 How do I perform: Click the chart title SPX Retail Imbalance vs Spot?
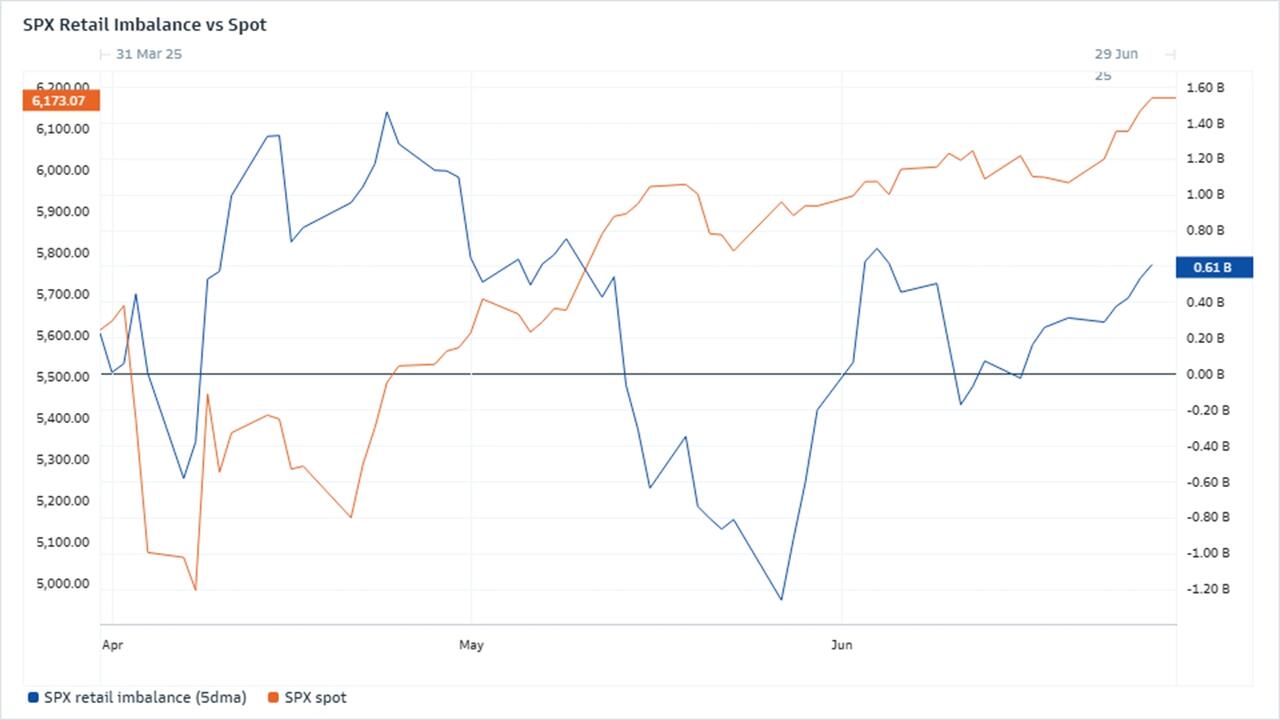click(x=145, y=25)
